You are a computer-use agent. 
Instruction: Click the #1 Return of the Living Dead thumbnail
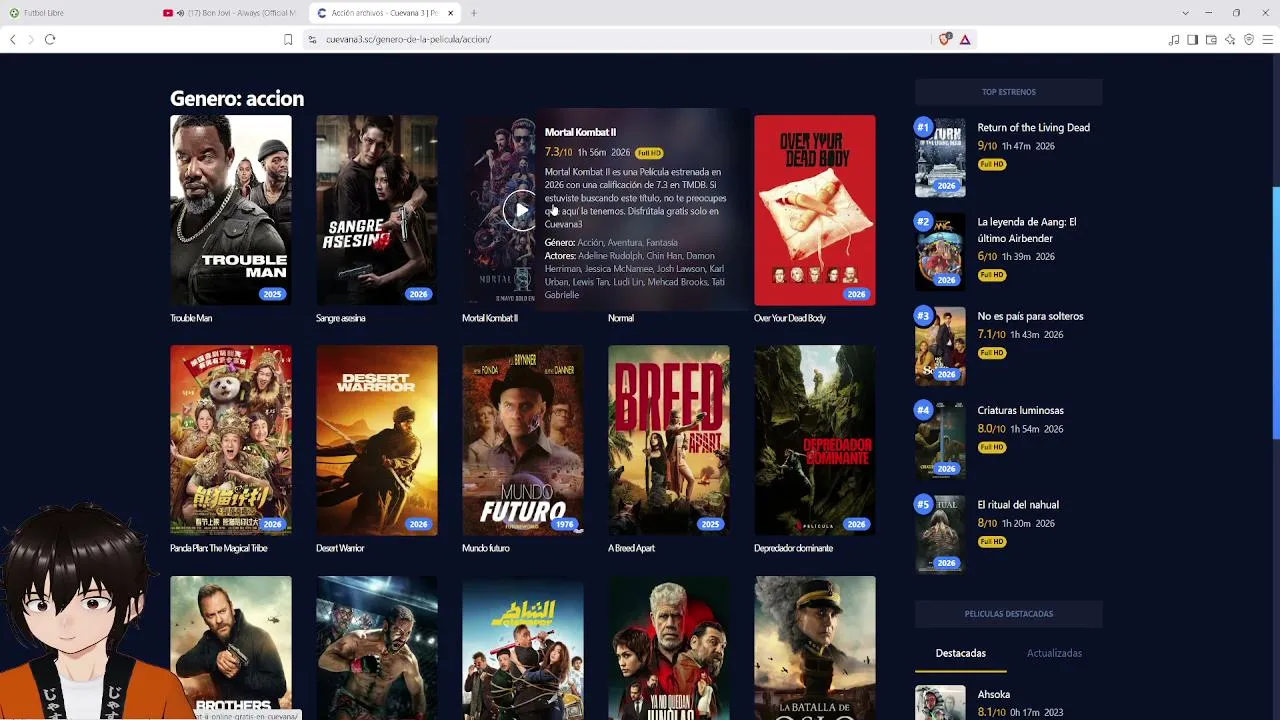click(x=940, y=158)
